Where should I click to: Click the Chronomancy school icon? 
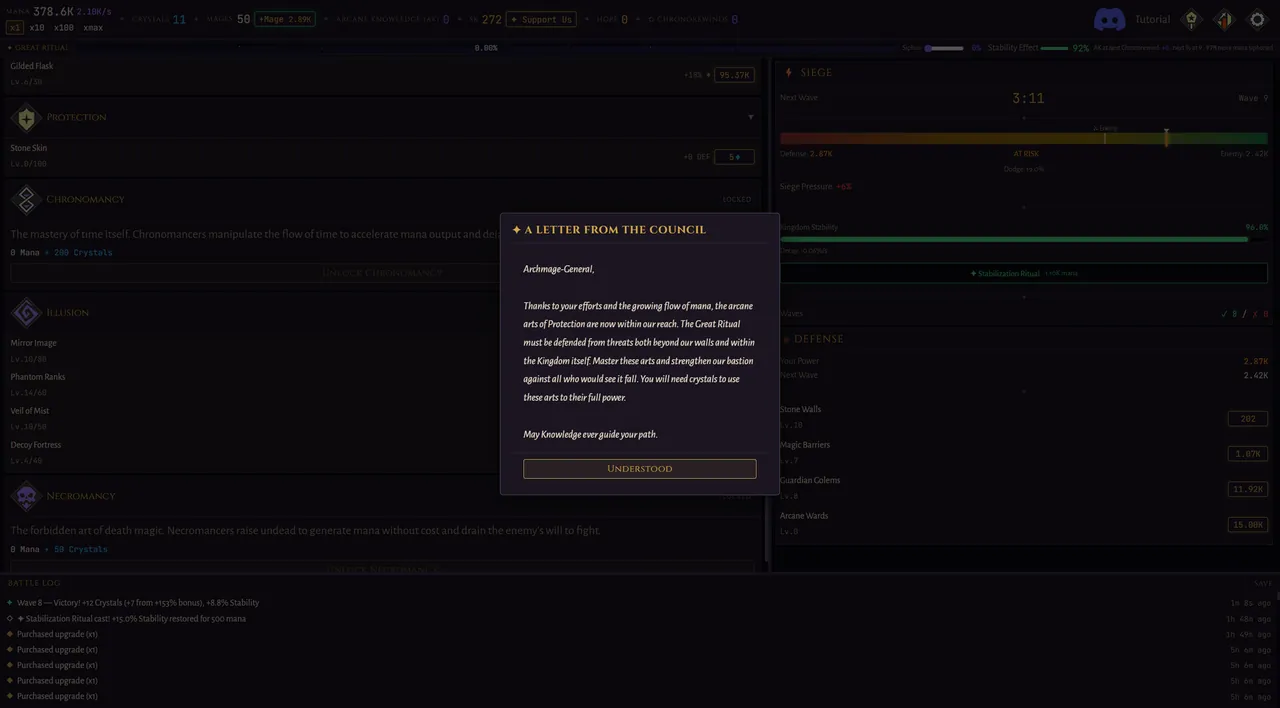tap(25, 199)
